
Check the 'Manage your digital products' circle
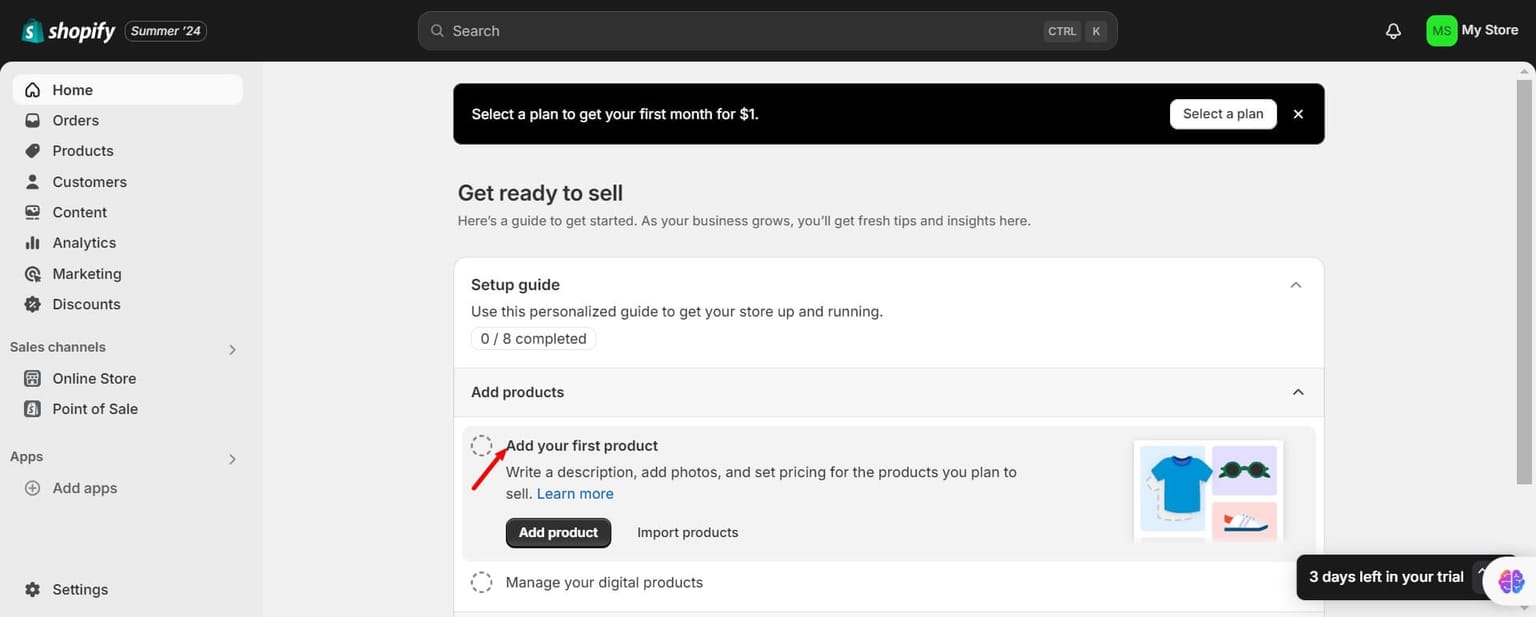point(482,582)
